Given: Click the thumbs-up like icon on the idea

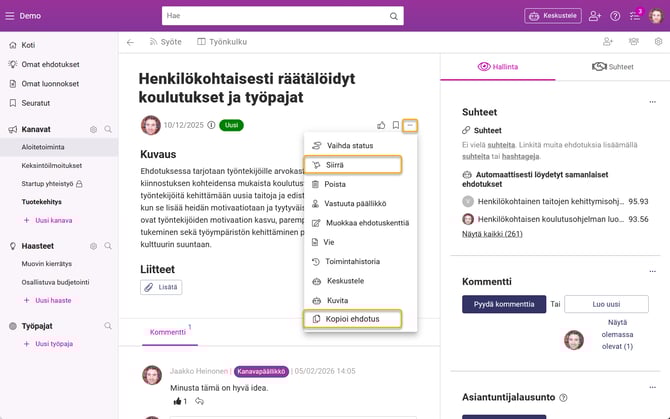Looking at the screenshot, I should (381, 125).
